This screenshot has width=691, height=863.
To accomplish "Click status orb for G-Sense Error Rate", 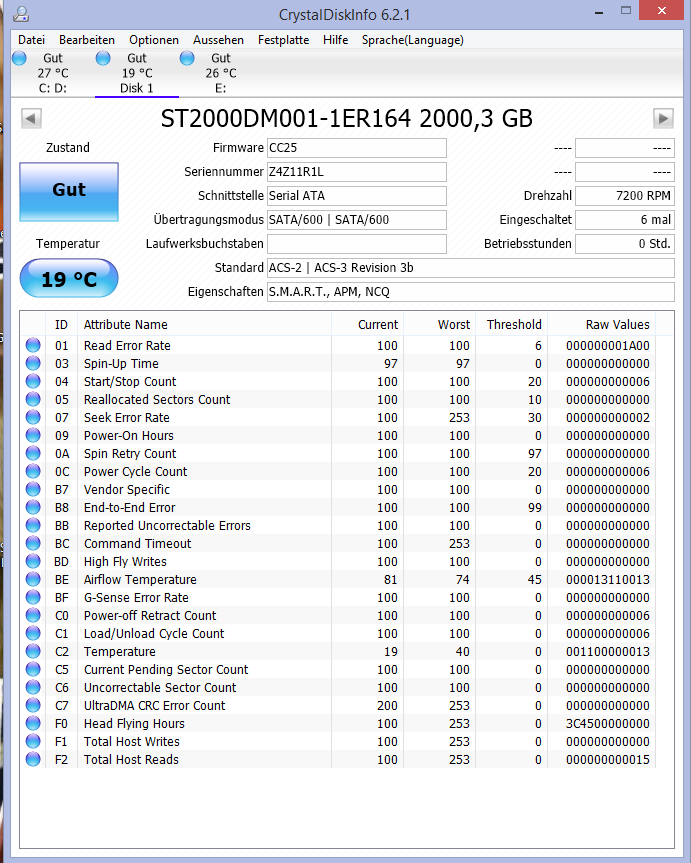I will coord(33,597).
